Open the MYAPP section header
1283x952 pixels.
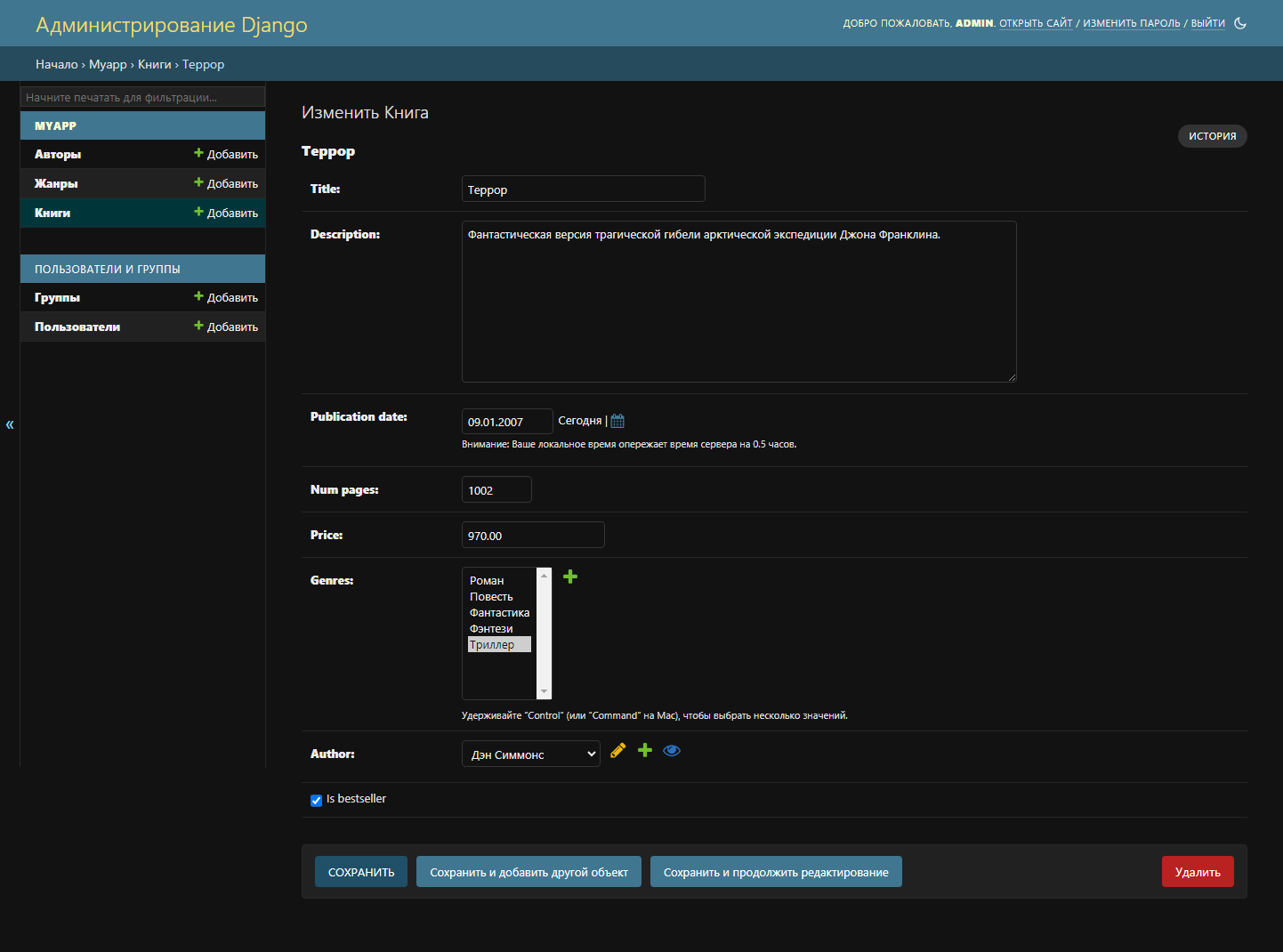[x=55, y=125]
